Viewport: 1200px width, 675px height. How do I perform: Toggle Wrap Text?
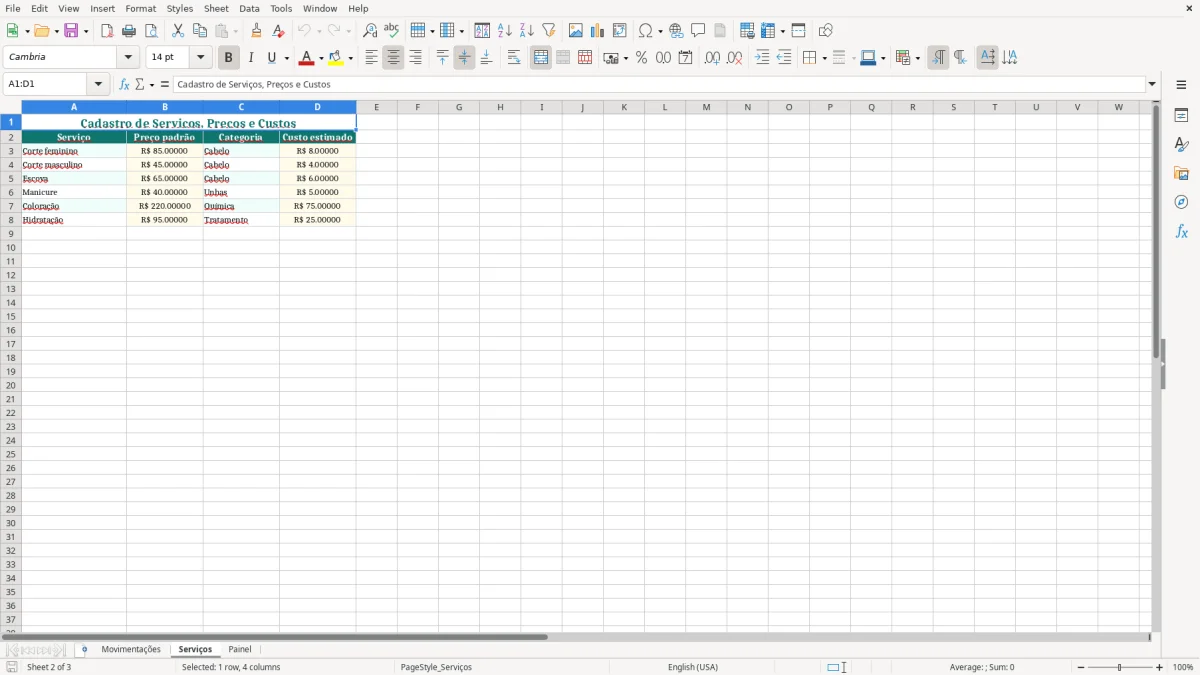(x=514, y=58)
